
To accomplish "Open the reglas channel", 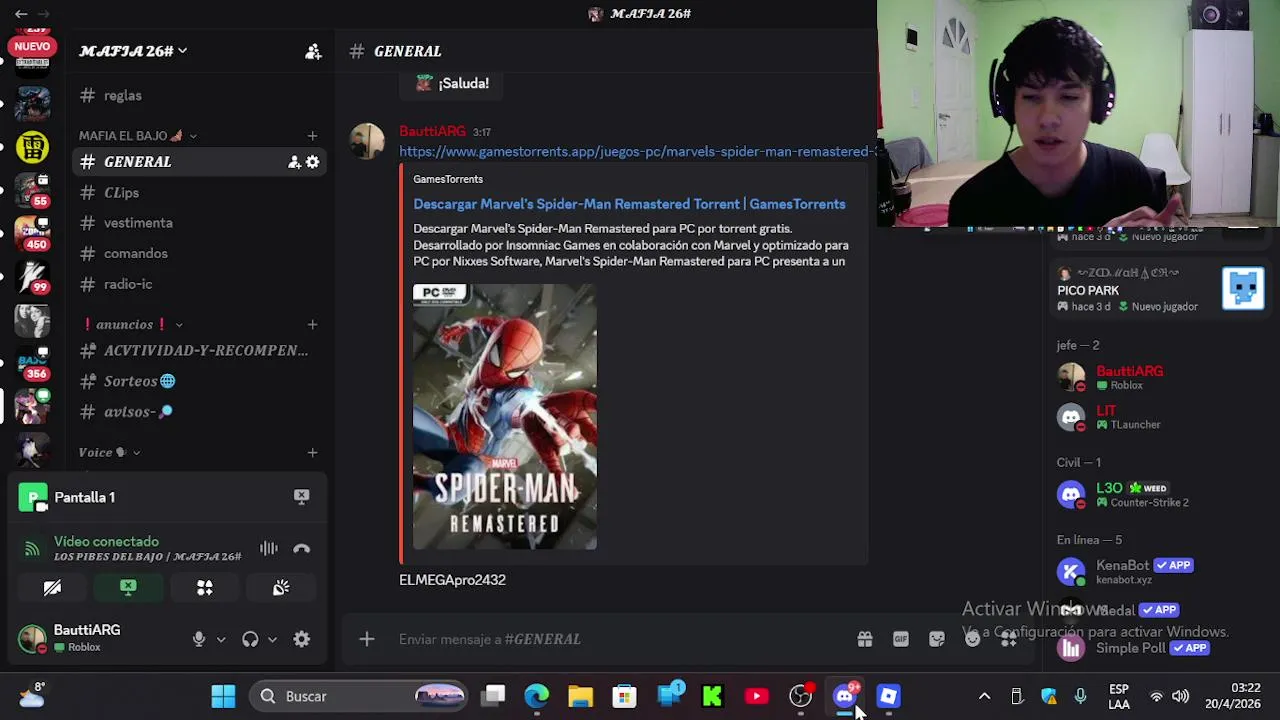I will click(x=199, y=96).
